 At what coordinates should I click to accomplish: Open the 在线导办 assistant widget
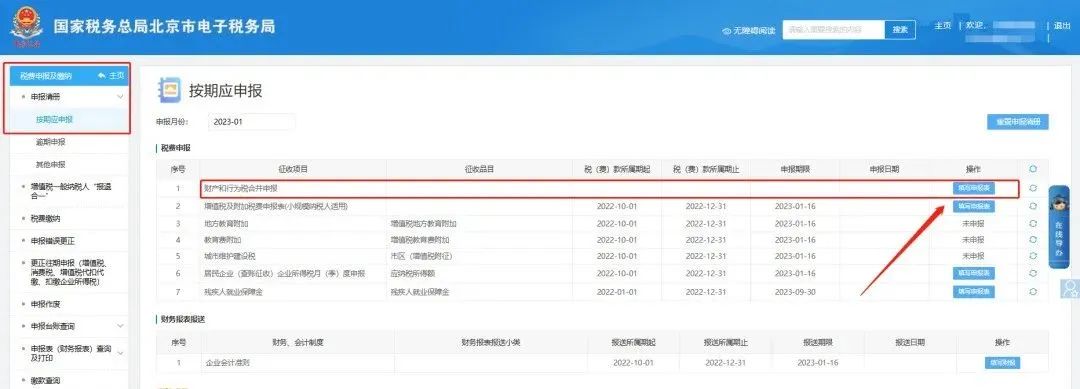click(1059, 227)
